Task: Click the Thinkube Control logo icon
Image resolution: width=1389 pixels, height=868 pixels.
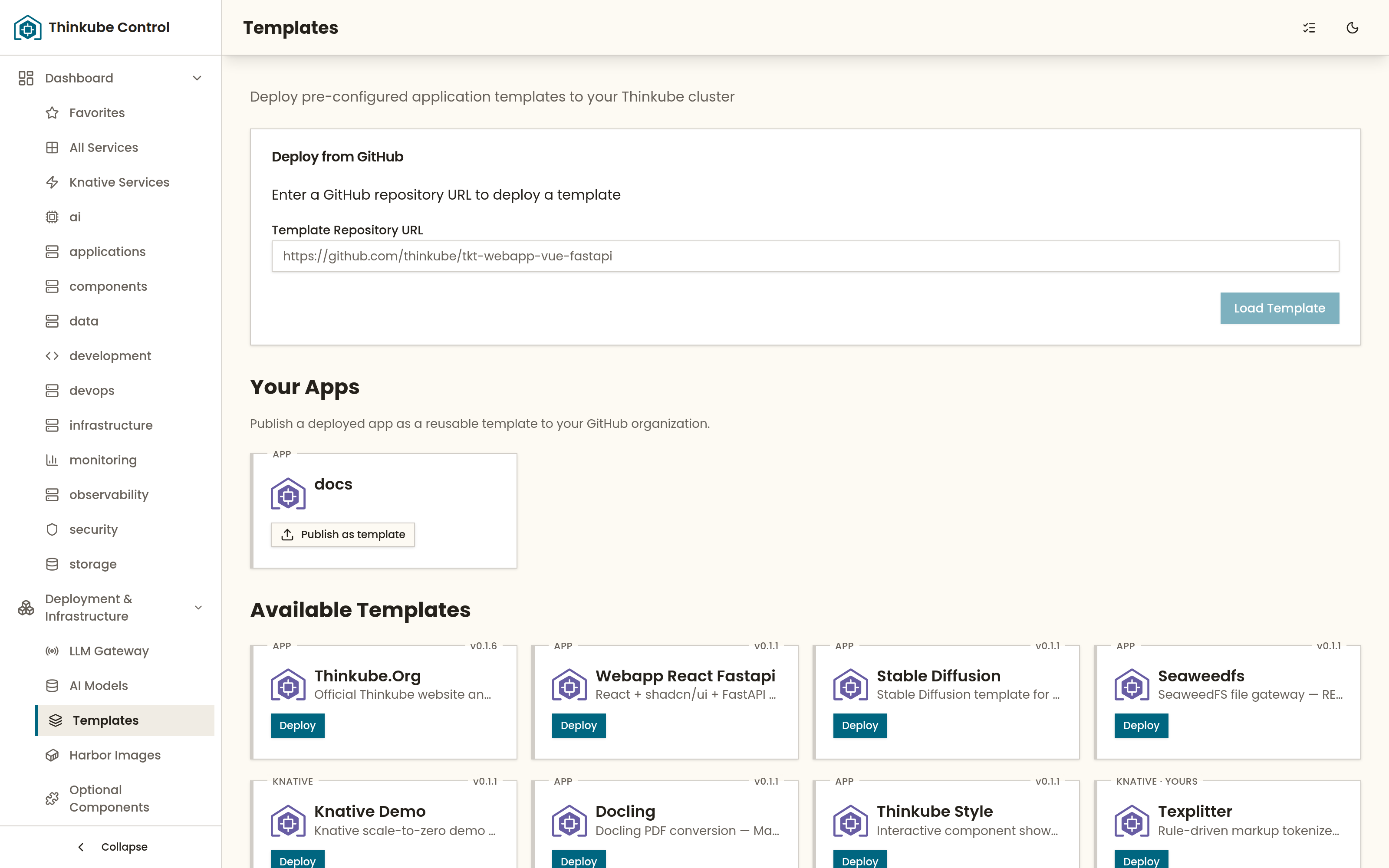Action: (x=27, y=27)
